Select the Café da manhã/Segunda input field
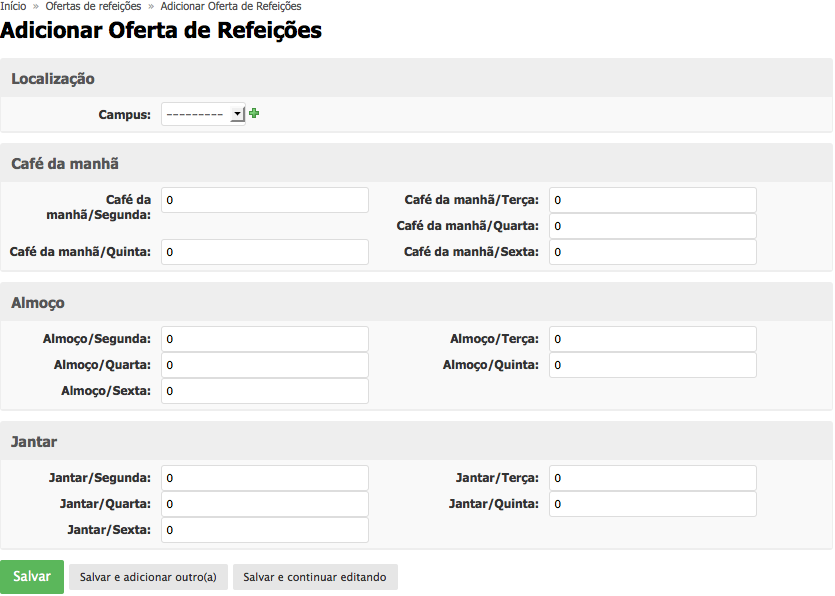Screen dimensions: 835x596 click(x=264, y=199)
